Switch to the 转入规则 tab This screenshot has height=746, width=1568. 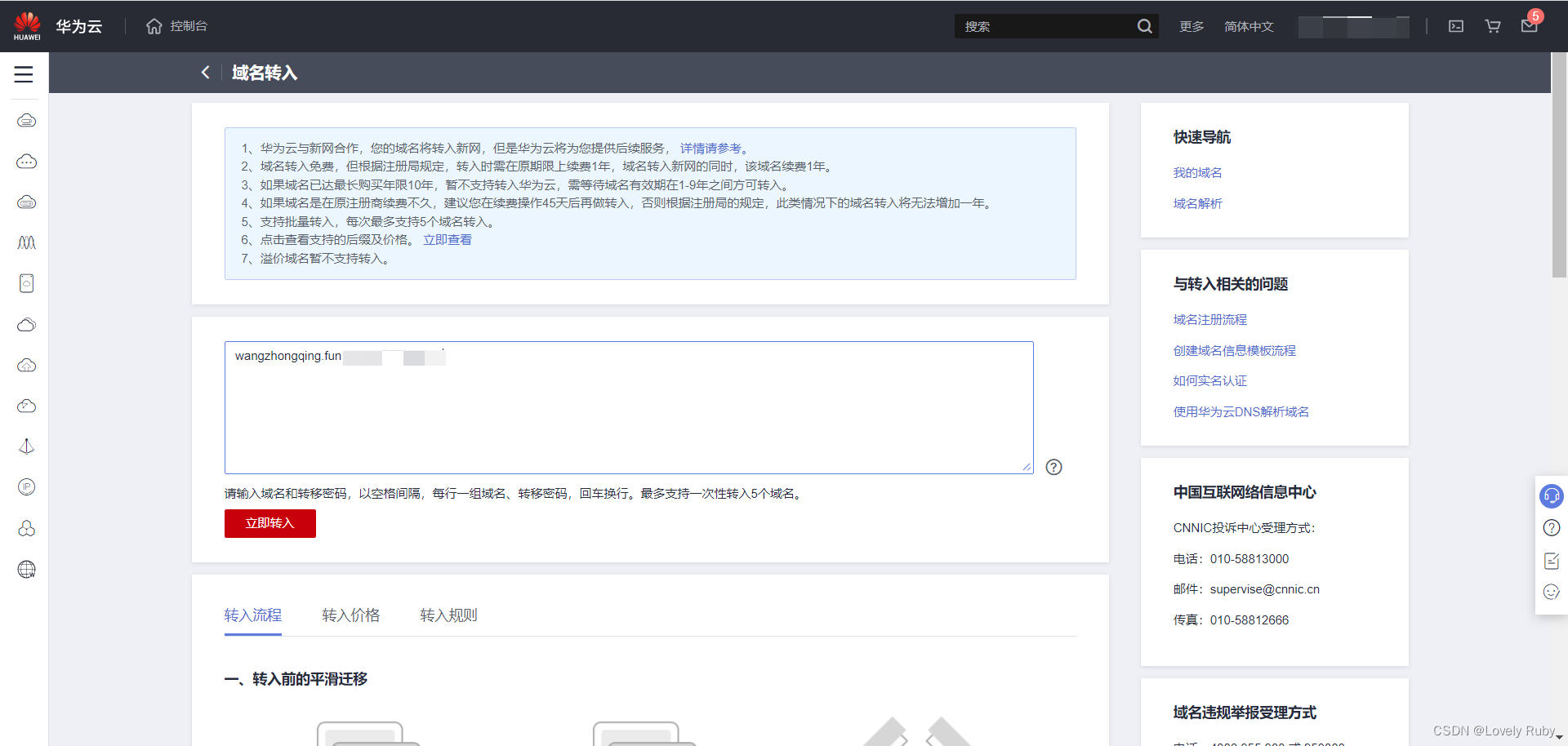pyautogui.click(x=449, y=615)
